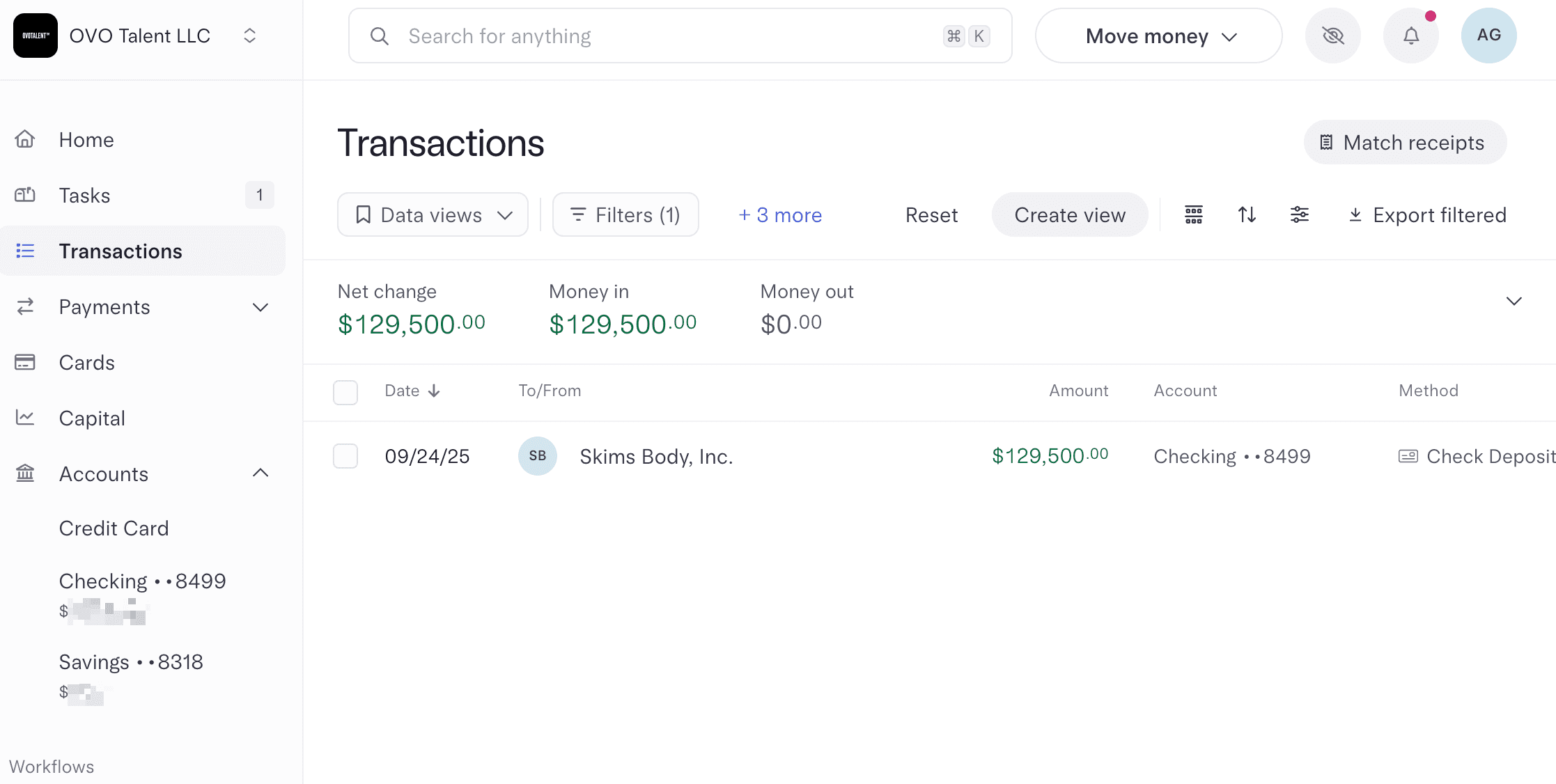
Task: Open table display settings sliders icon
Action: (x=1299, y=215)
